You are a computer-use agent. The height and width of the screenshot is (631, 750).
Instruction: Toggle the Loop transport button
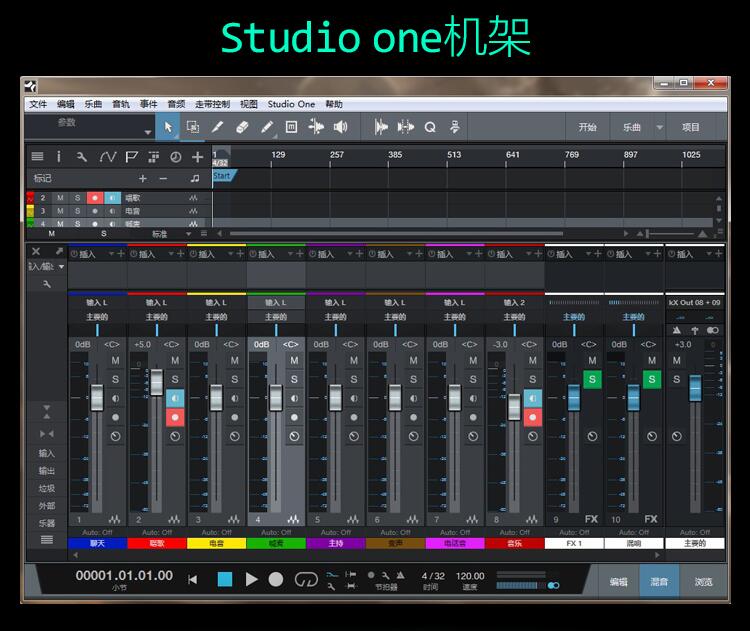[x=306, y=579]
